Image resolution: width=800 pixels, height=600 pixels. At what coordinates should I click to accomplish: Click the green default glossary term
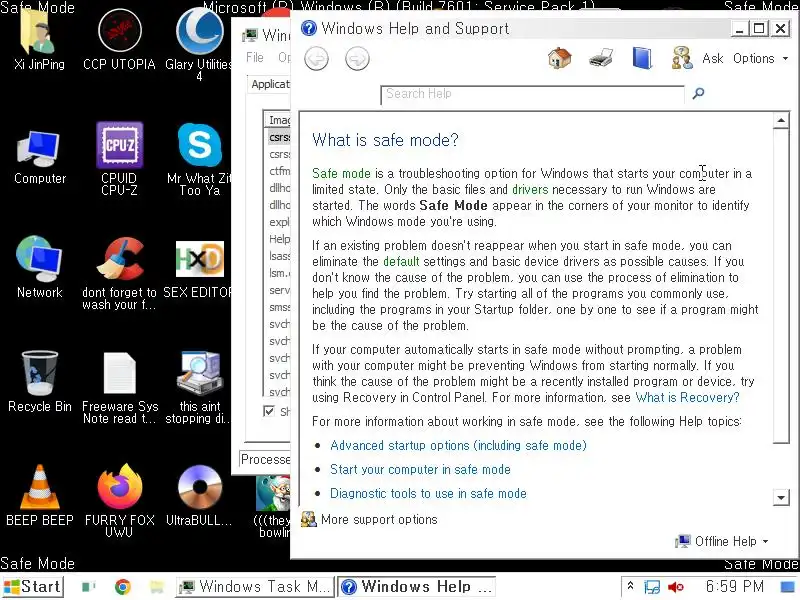401,262
